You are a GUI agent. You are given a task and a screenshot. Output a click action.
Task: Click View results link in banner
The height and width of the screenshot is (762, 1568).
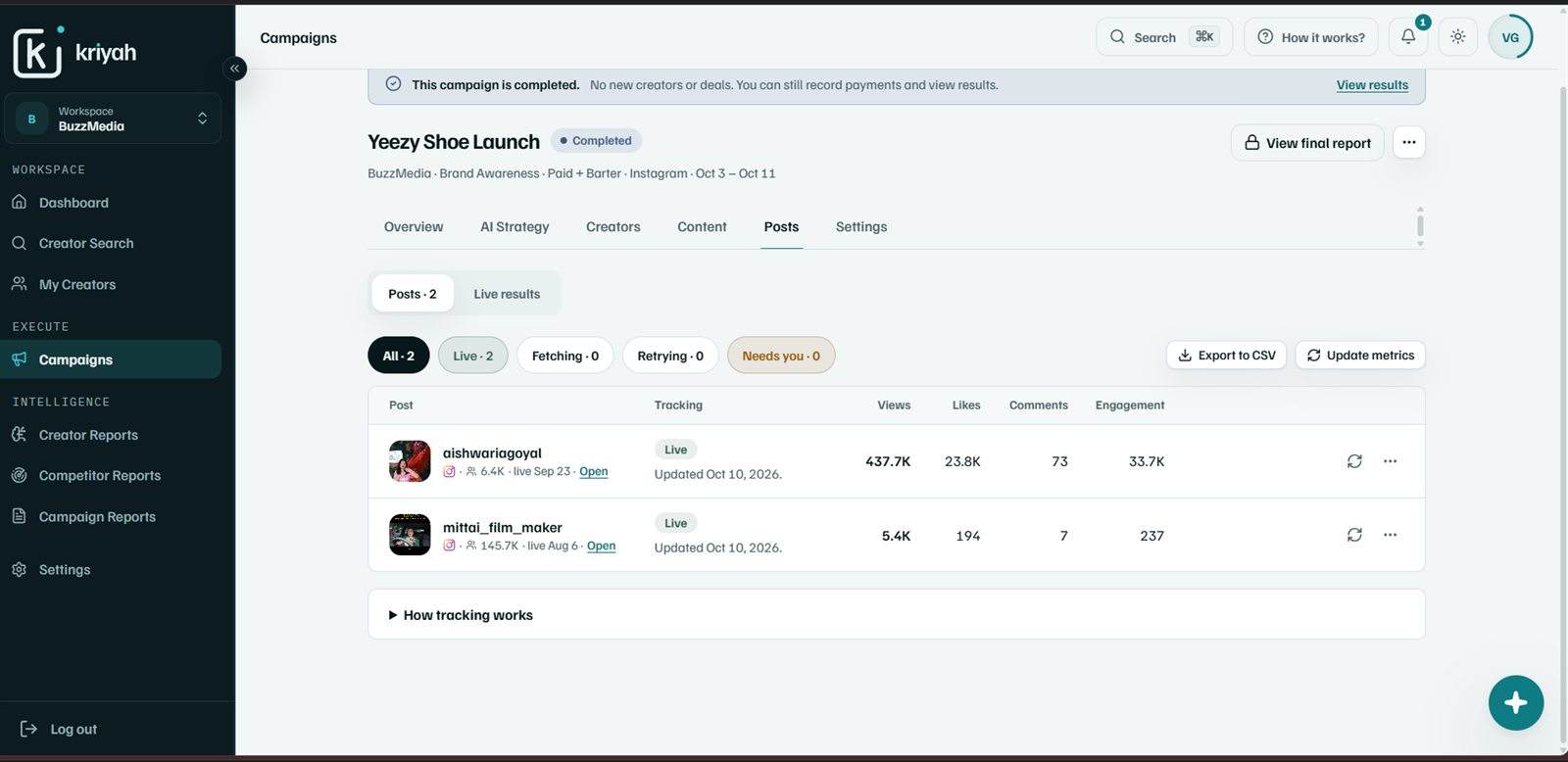(x=1372, y=85)
